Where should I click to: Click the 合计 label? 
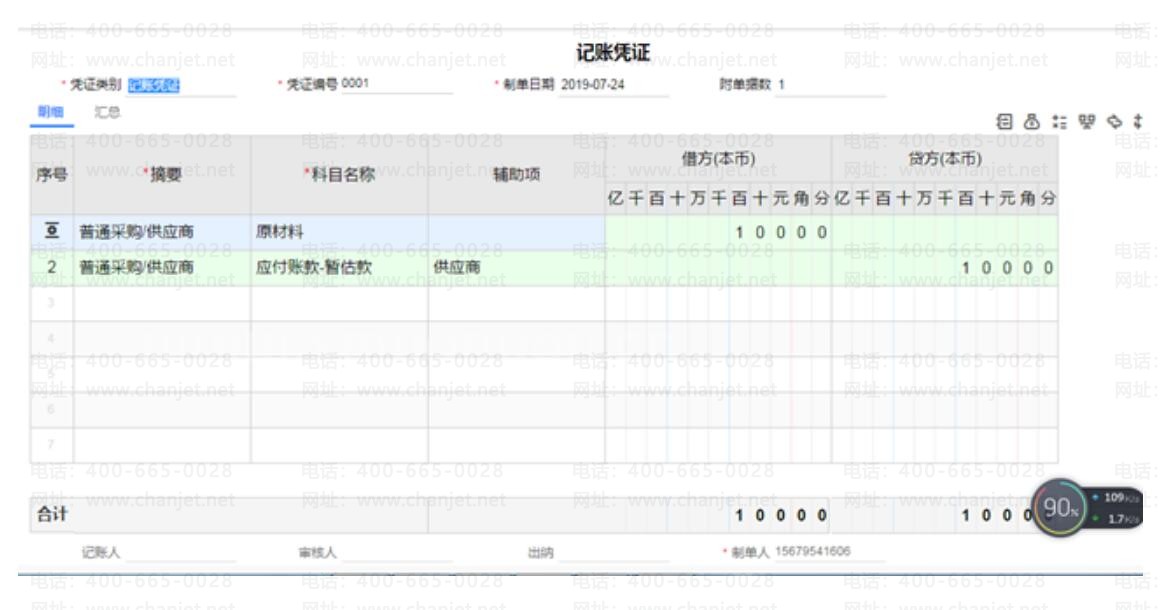52,514
